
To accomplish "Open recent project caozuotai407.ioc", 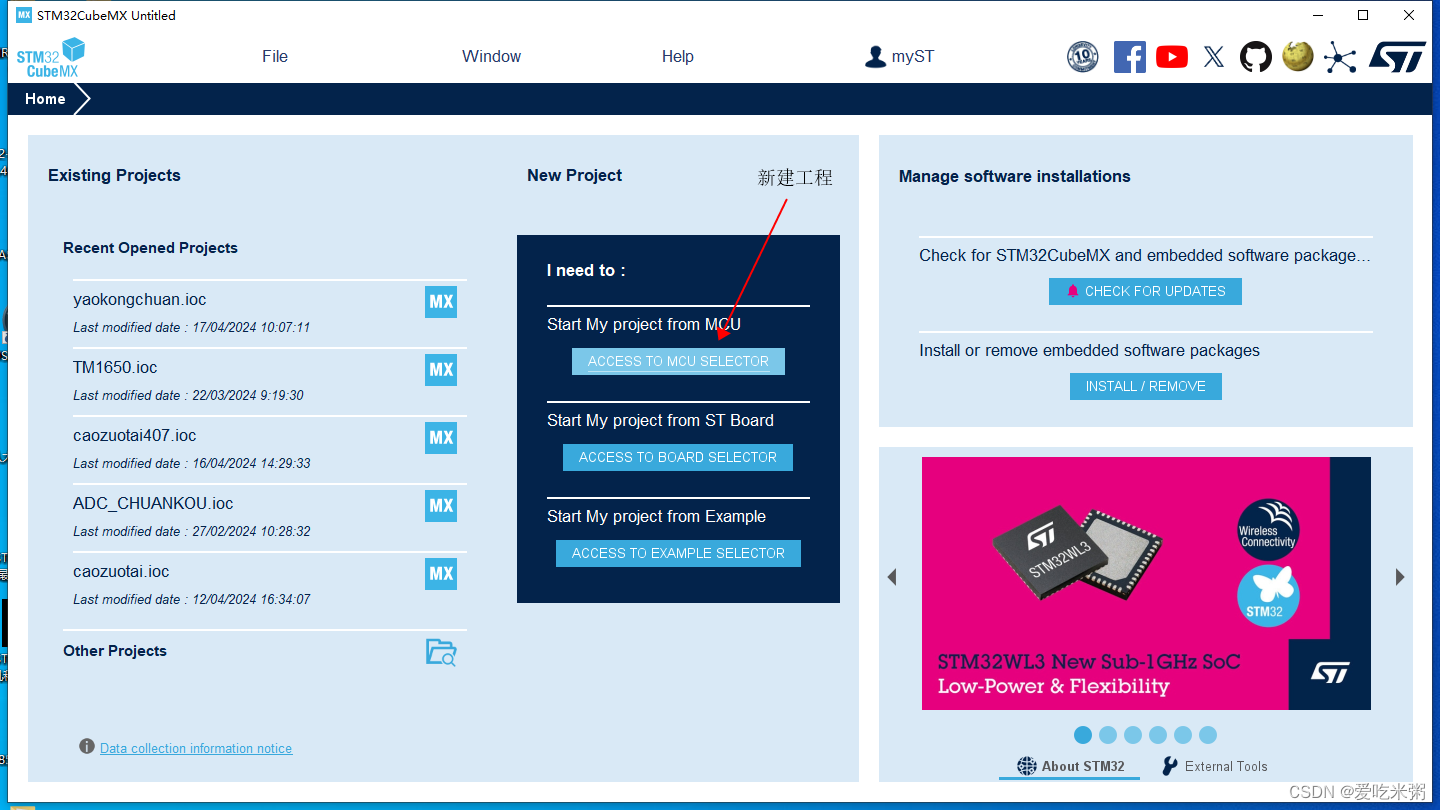I will pos(135,436).
